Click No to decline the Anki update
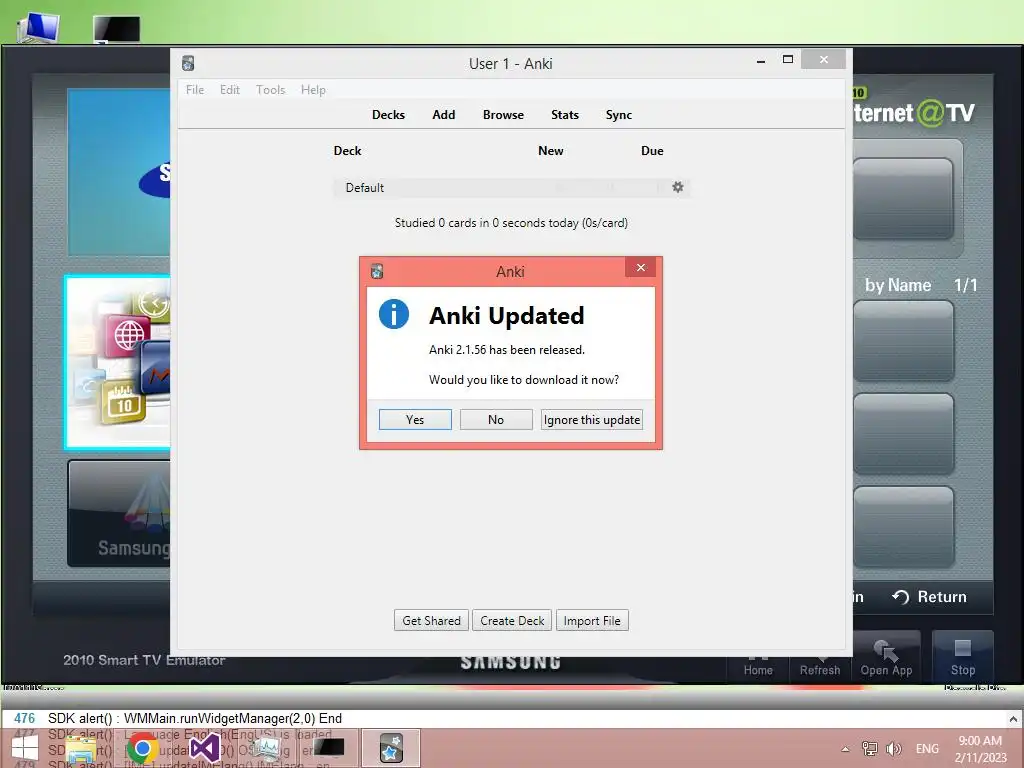This screenshot has width=1024, height=768. pyautogui.click(x=496, y=419)
